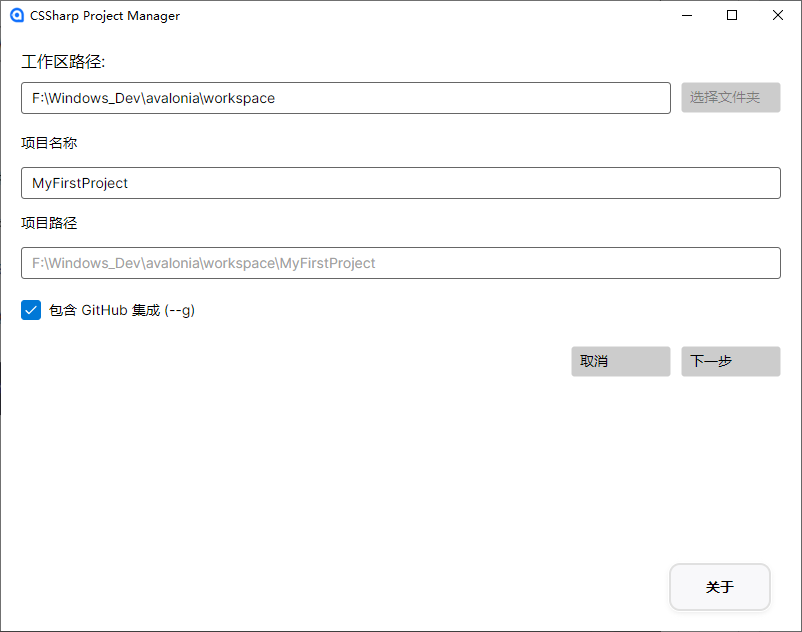This screenshot has height=632, width=802.
Task: Click the 选择文件夹 folder picker button
Action: [730, 97]
